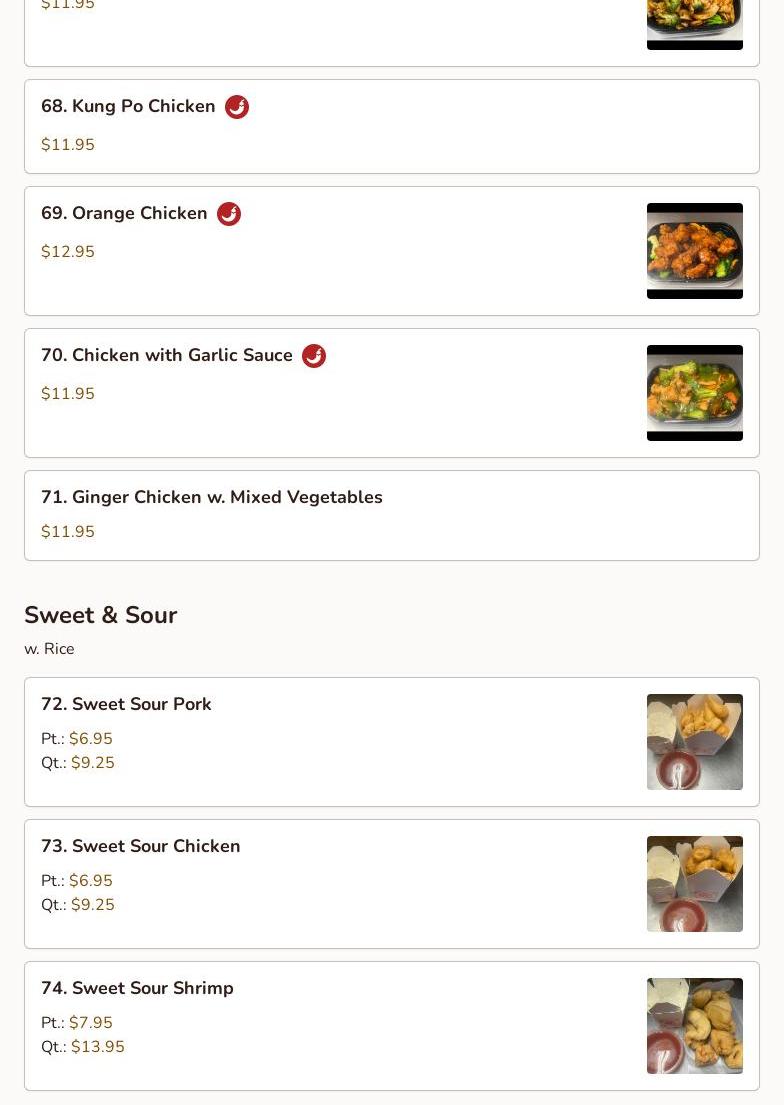View the Sweet Sour Chicken photo
Image resolution: width=784 pixels, height=1105 pixels.
point(694,884)
